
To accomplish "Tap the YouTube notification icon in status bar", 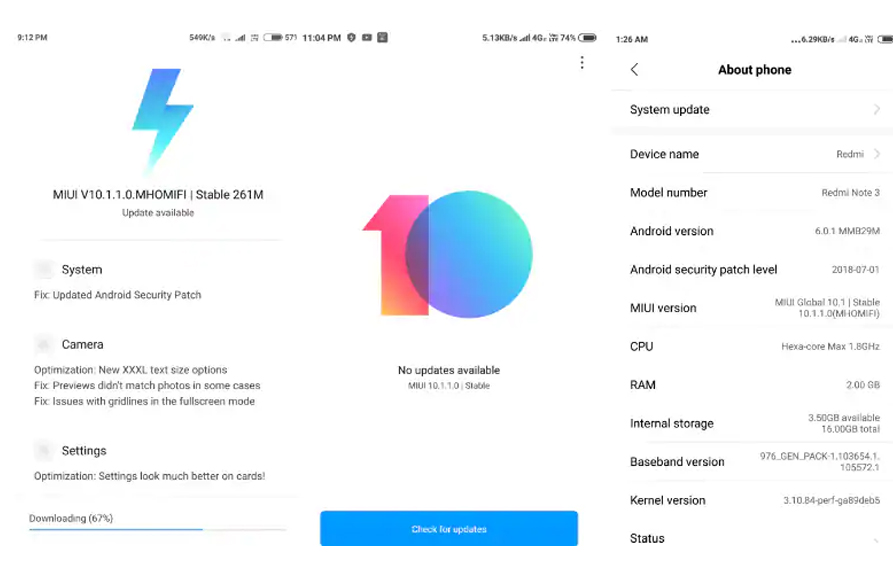I will point(367,38).
